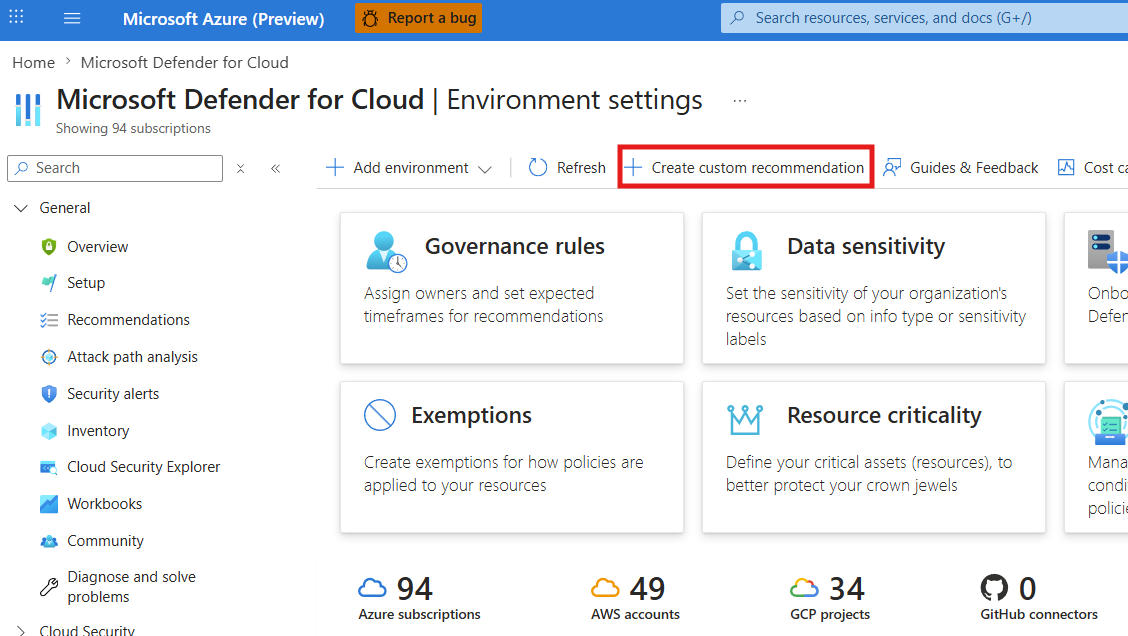Open Community in the sidebar

[x=105, y=541]
